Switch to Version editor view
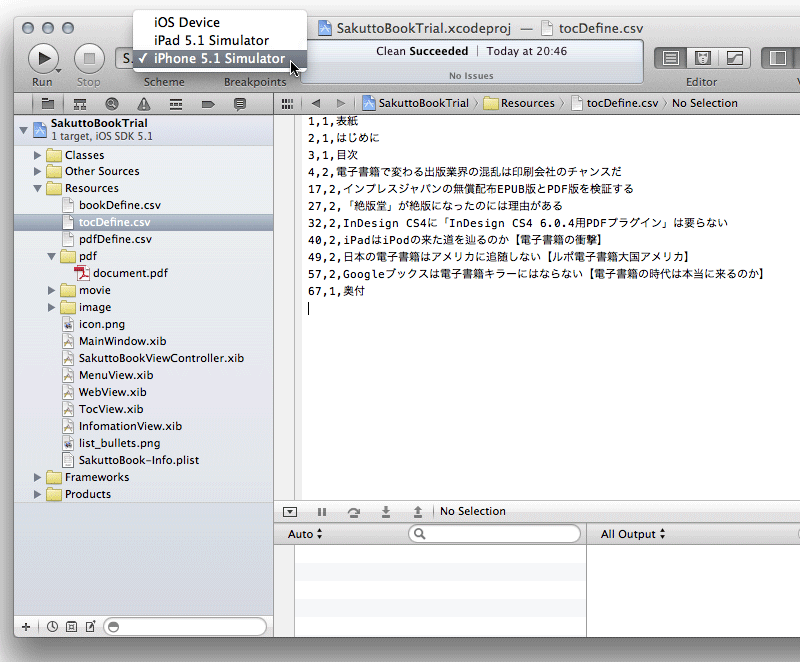 coord(735,58)
